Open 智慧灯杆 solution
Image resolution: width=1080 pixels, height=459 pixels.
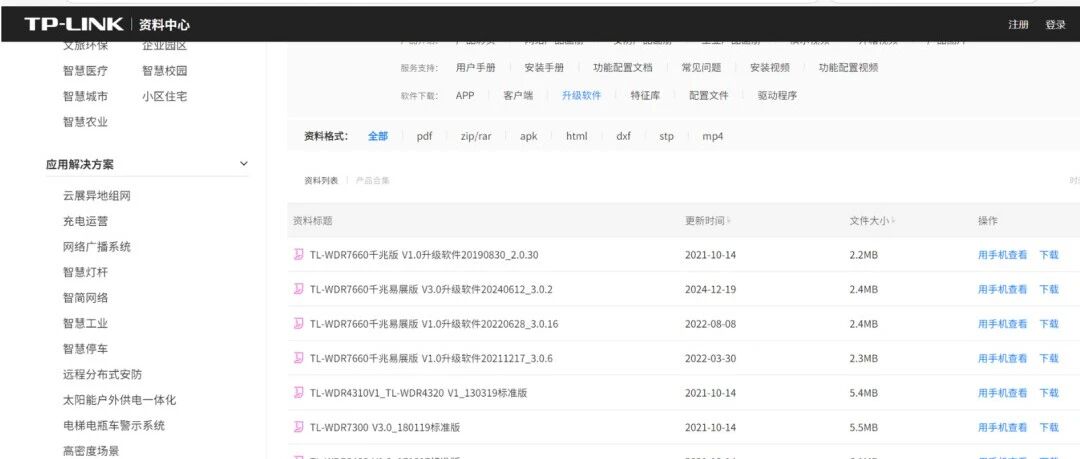coord(85,272)
